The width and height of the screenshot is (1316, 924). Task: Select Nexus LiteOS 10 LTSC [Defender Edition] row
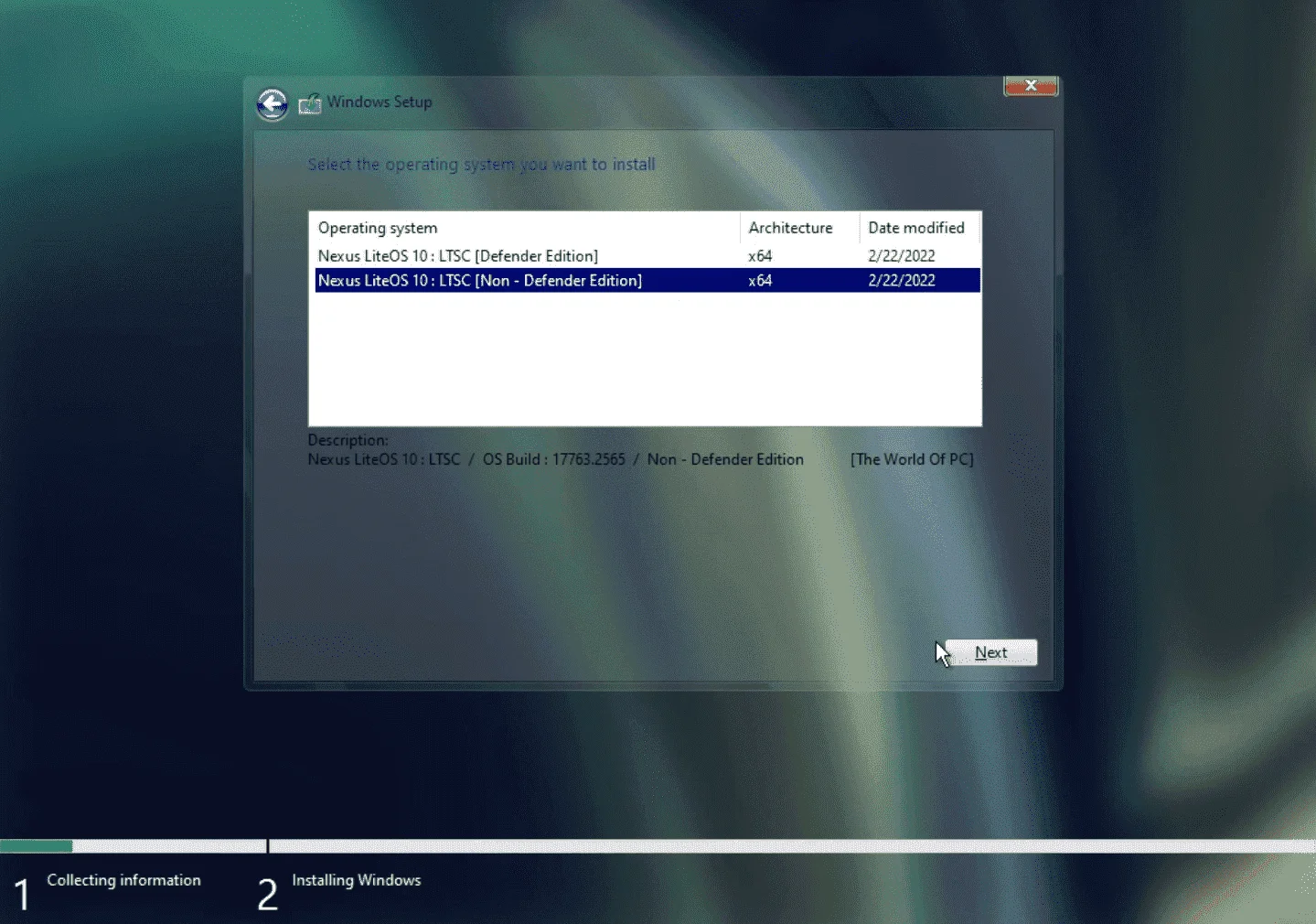tap(647, 256)
